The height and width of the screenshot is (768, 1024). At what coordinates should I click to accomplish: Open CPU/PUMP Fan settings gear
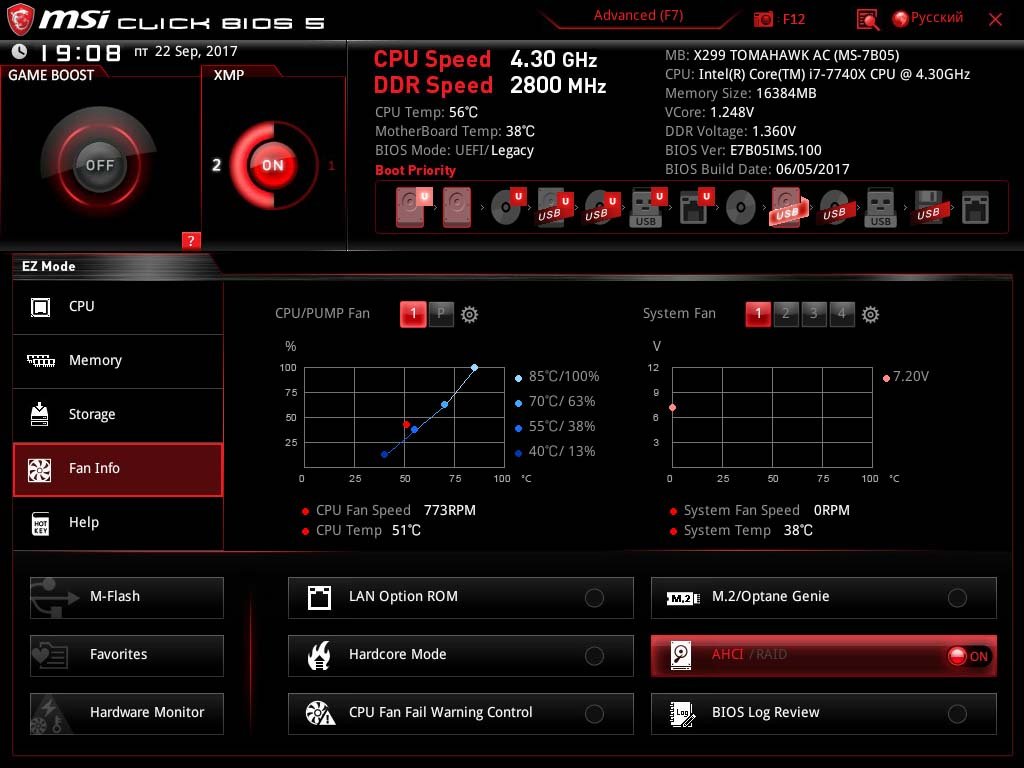[470, 315]
